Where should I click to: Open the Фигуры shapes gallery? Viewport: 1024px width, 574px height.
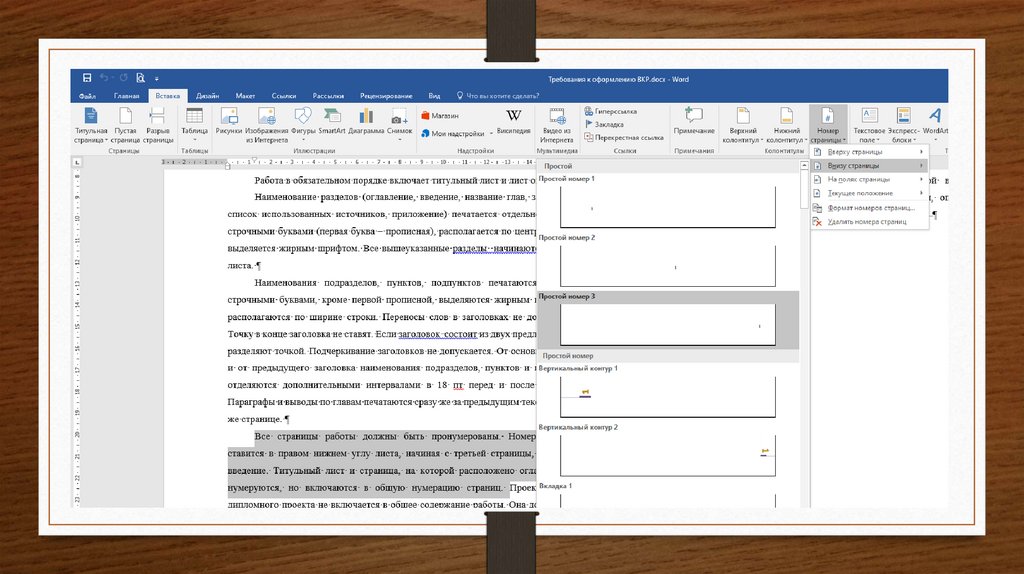click(303, 124)
